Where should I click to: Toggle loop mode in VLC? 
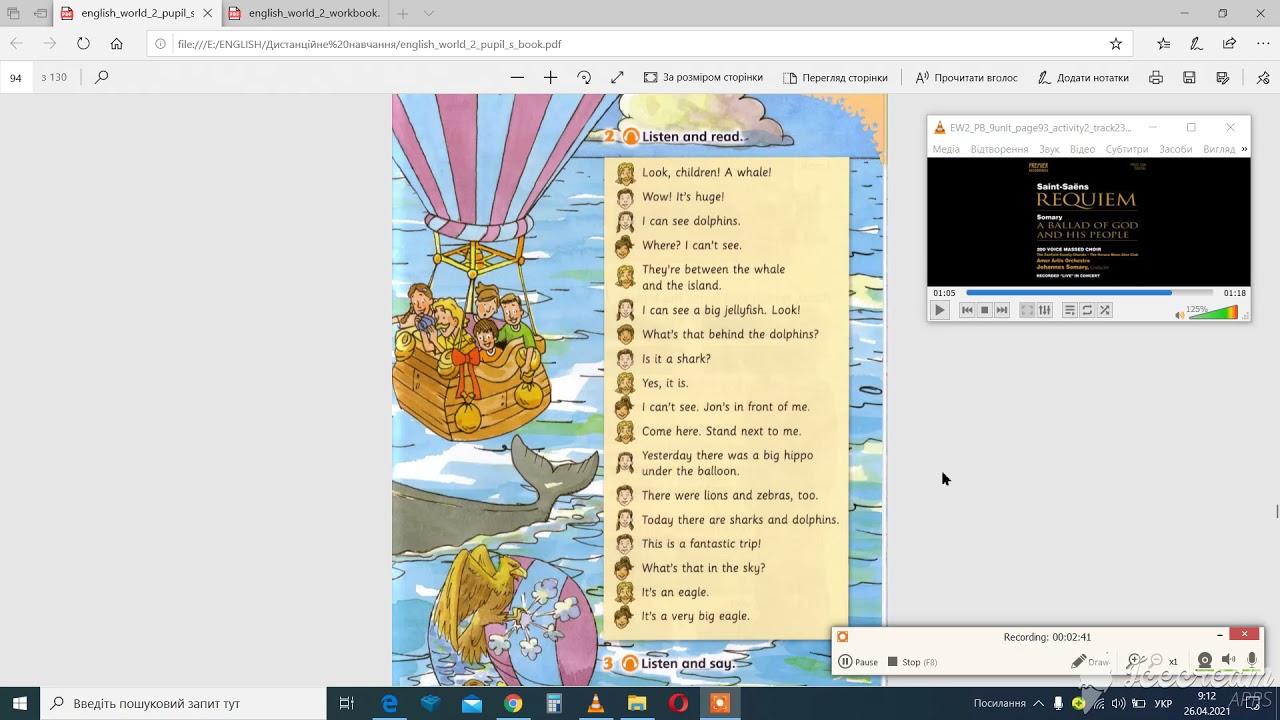click(1087, 310)
